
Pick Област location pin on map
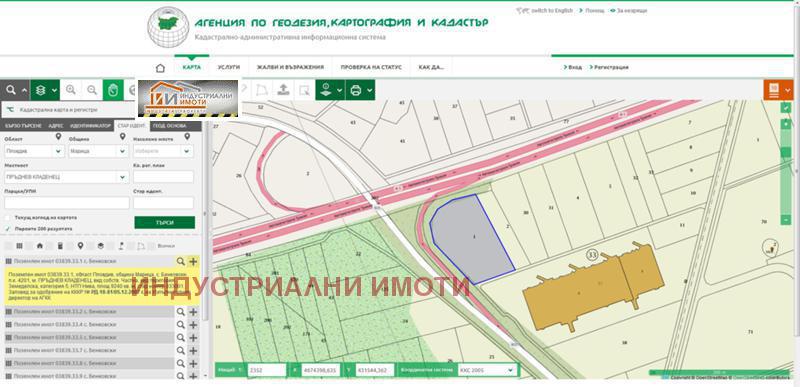pos(58,137)
